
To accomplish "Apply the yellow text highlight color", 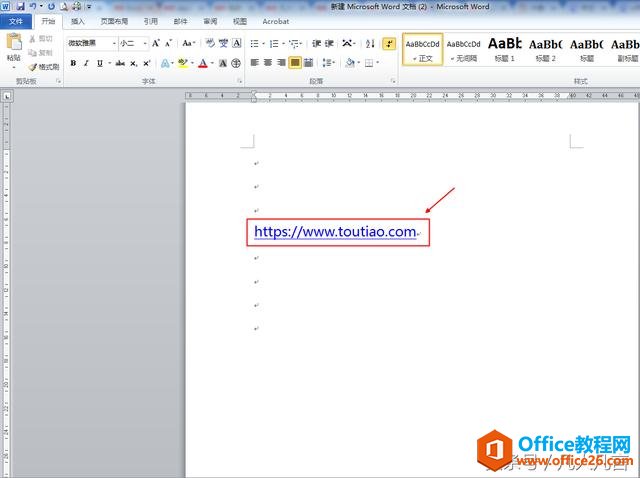I will tap(183, 63).
